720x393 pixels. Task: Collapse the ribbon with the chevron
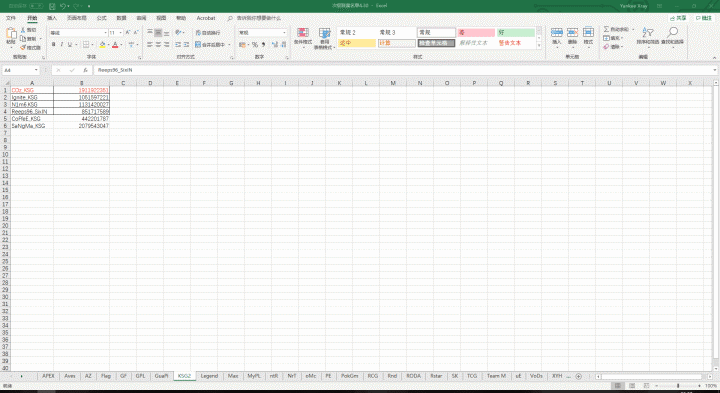coord(714,57)
